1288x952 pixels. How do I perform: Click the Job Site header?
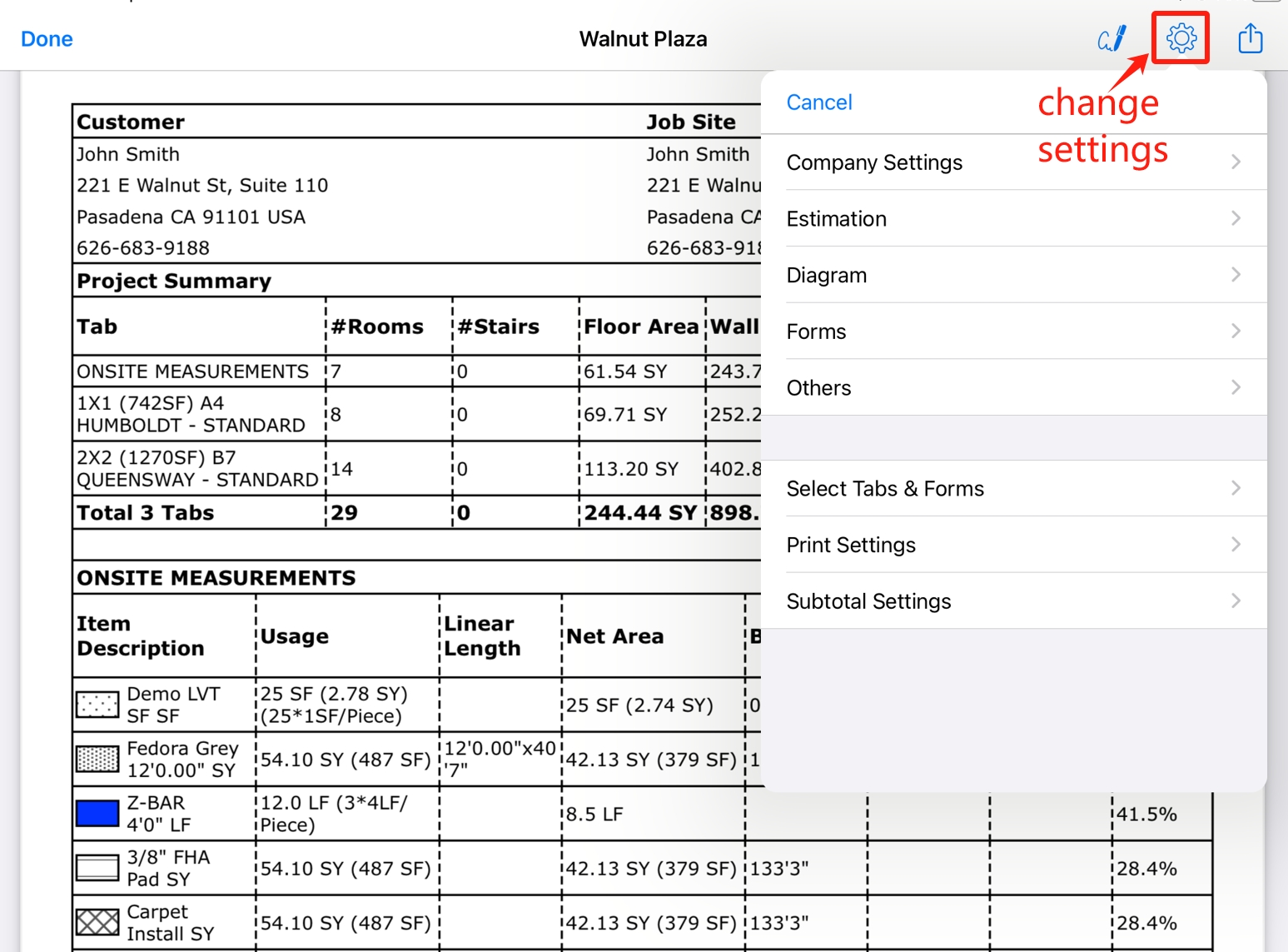point(691,122)
